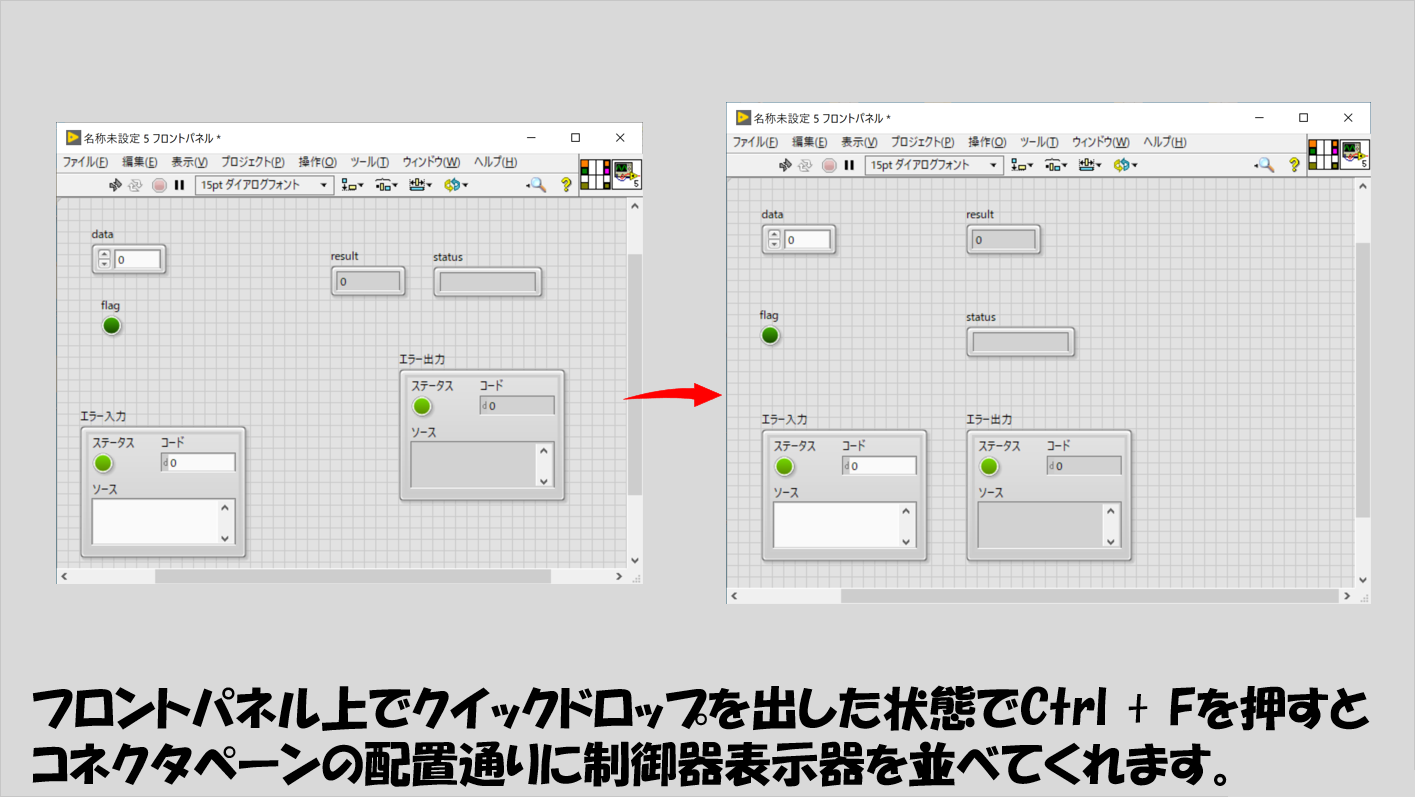Screen dimensions: 1415x797
Task: Open the ウィンドウ(W) menu in the right window
Action: tap(1100, 142)
